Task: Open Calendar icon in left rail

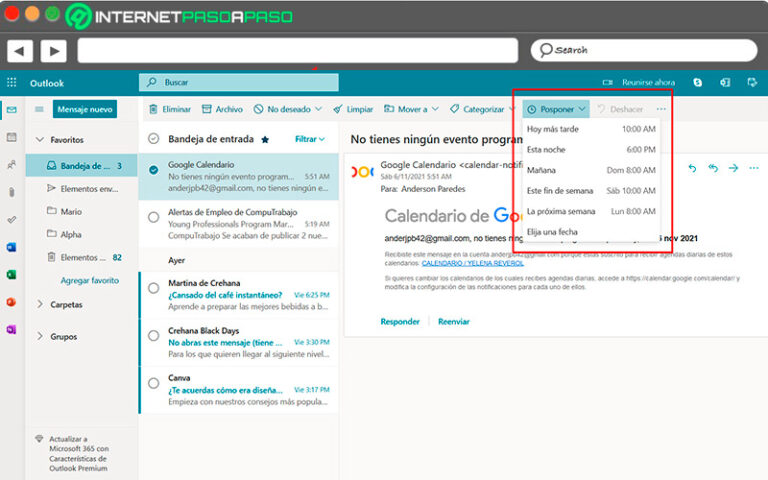Action: click(x=12, y=138)
